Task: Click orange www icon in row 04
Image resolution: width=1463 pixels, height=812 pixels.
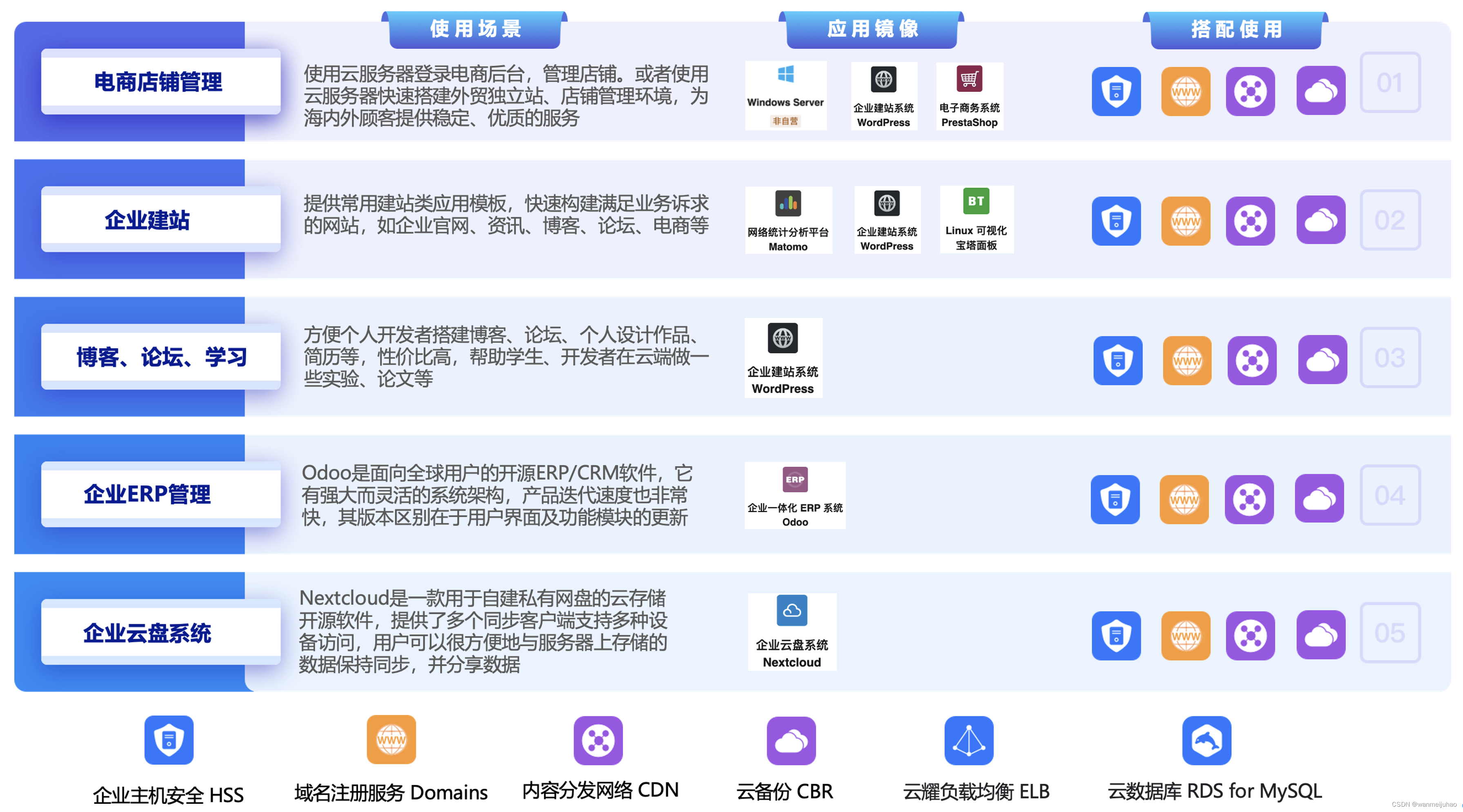Action: click(x=1184, y=500)
